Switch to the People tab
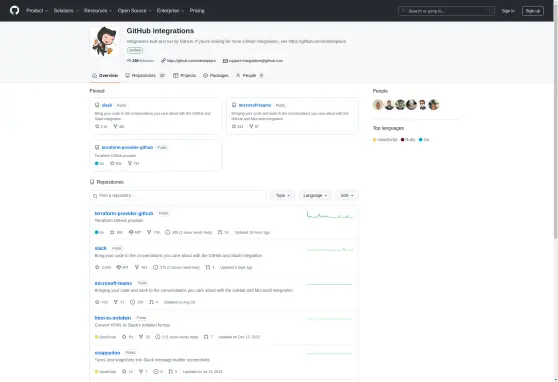558x382 pixels. pos(249,75)
